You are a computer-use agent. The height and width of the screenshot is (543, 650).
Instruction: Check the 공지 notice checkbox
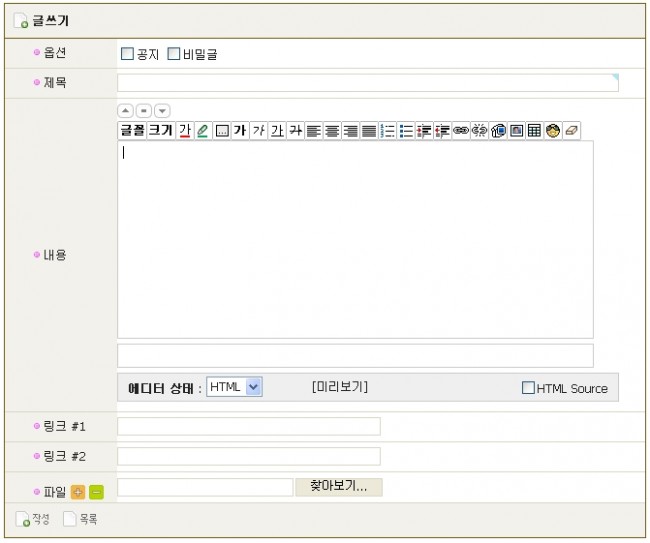click(127, 53)
